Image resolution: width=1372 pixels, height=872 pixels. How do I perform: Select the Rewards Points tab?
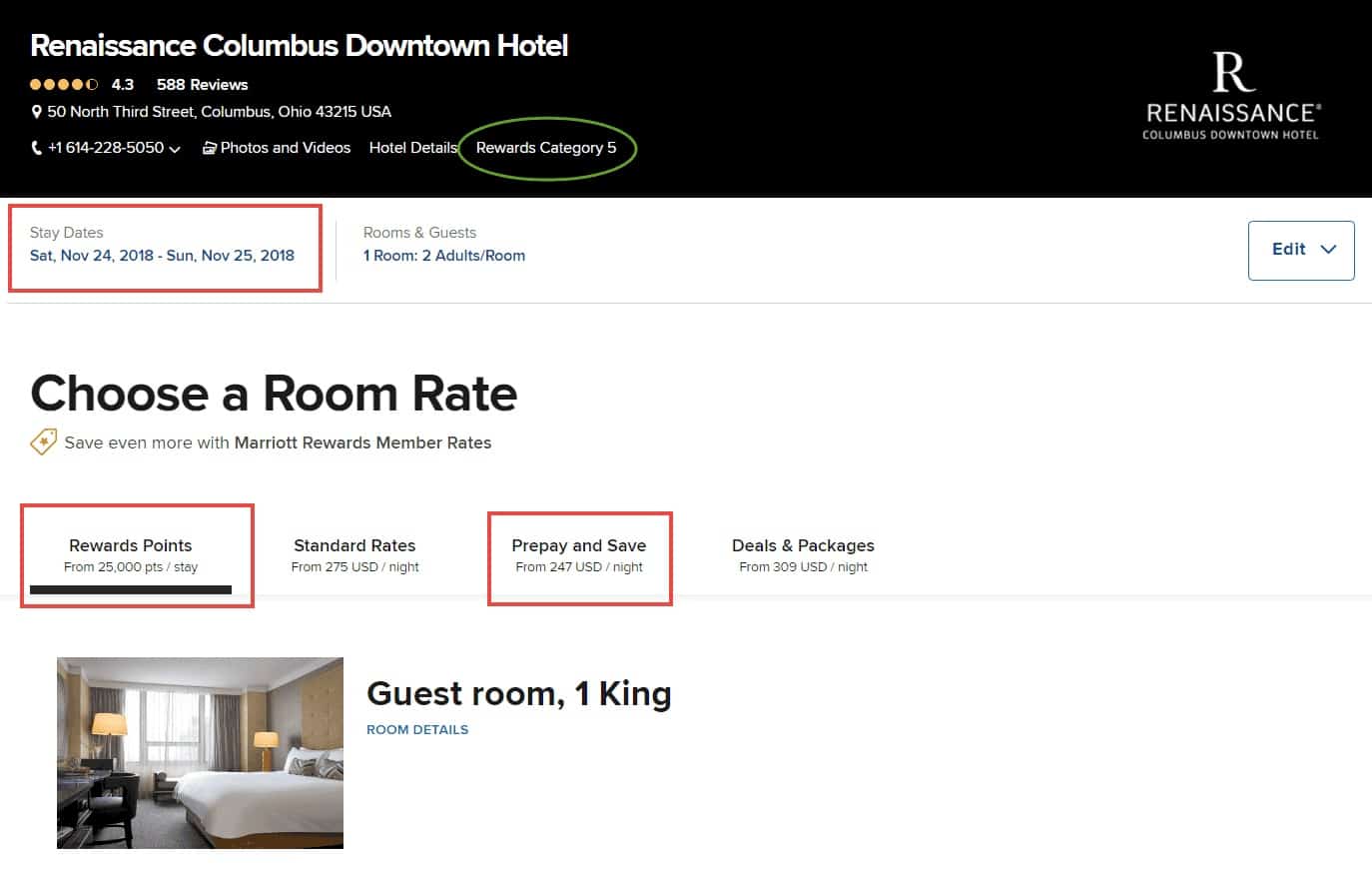[x=131, y=554]
